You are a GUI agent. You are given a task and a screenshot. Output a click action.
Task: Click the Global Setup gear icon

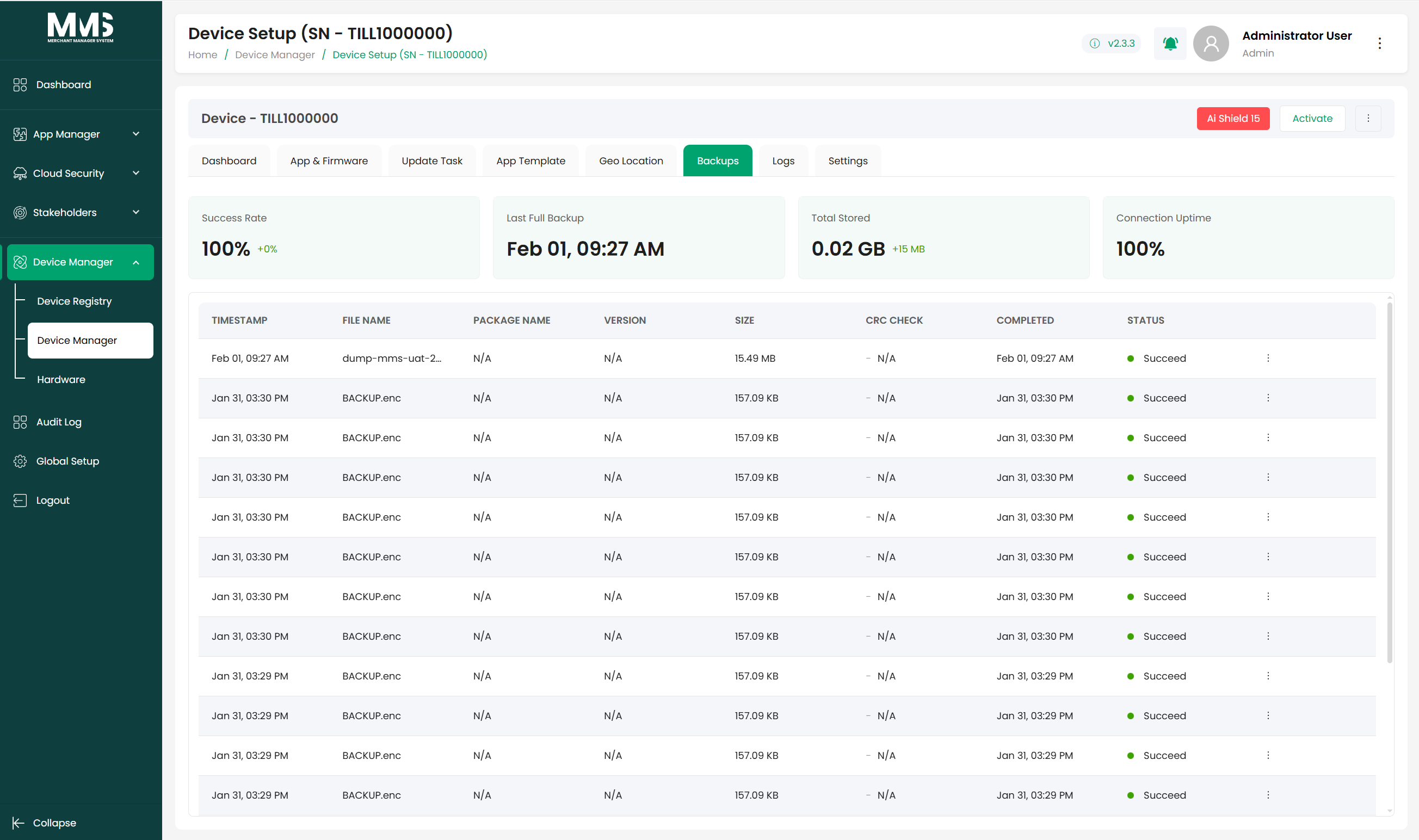[x=20, y=461]
